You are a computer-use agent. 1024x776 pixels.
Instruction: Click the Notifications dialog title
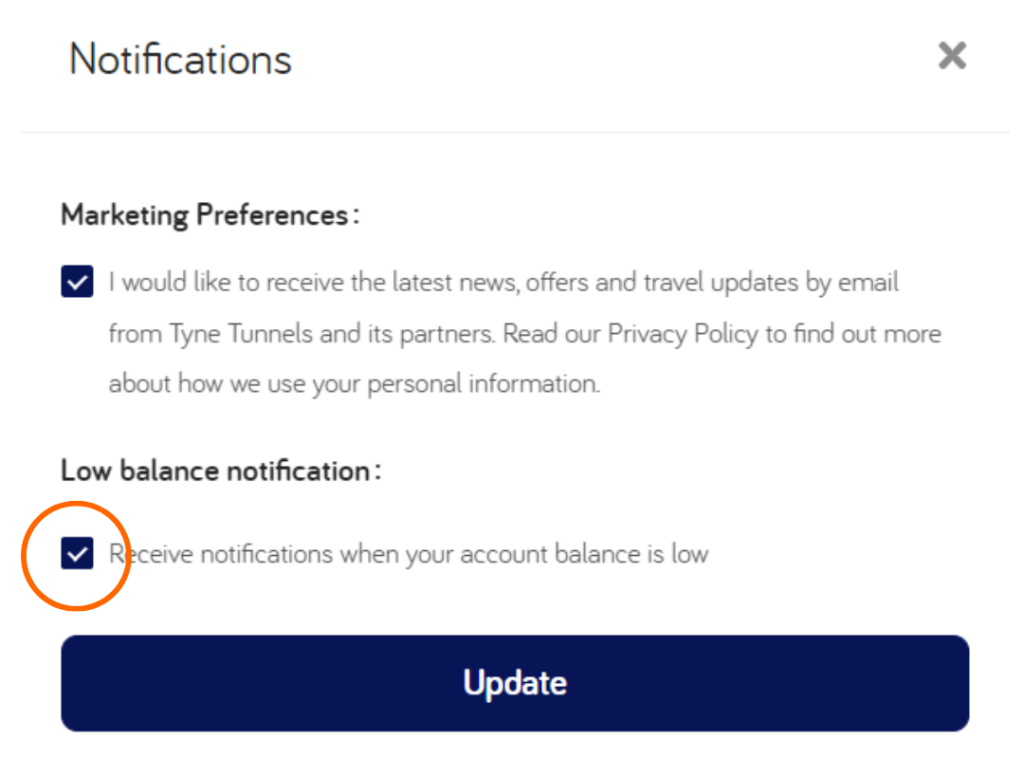coord(179,58)
